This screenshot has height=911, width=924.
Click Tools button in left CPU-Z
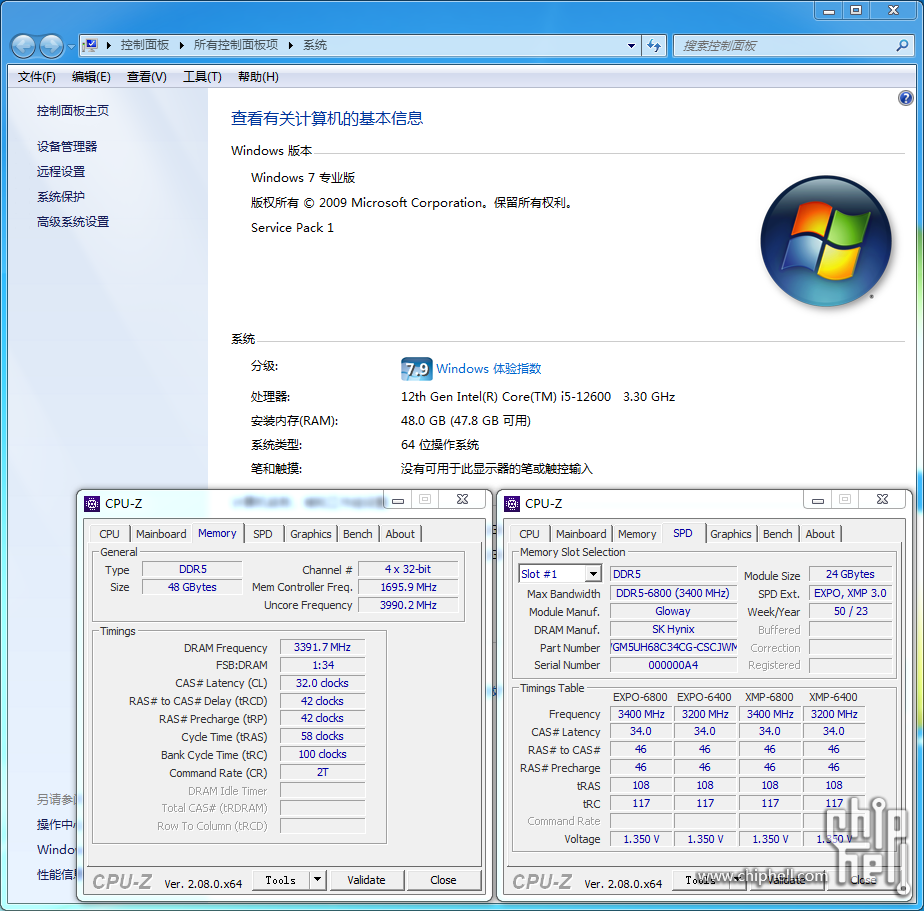(x=281, y=880)
